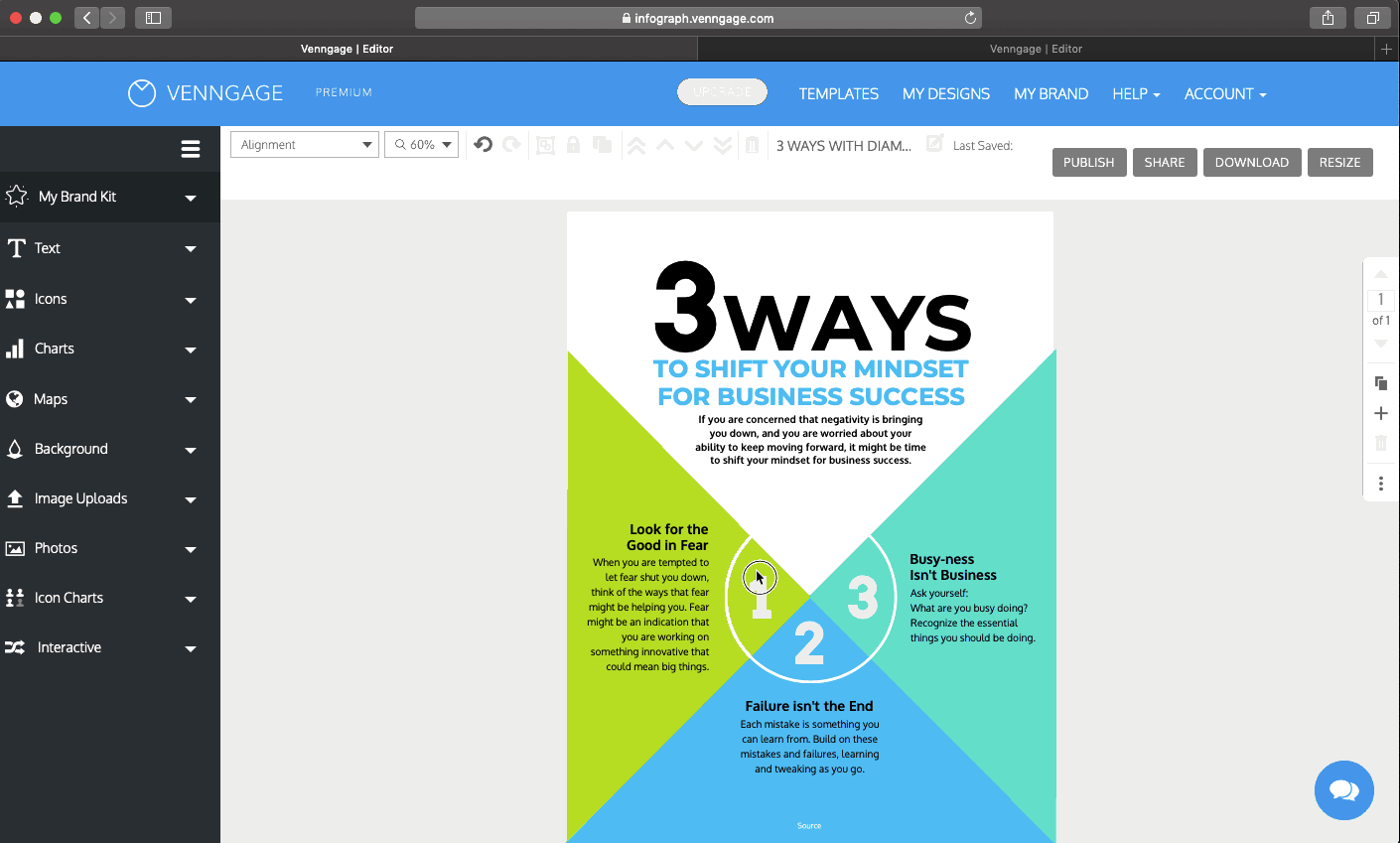Click the add page plus icon
Screen dimensions: 1400x843
(x=1380, y=413)
